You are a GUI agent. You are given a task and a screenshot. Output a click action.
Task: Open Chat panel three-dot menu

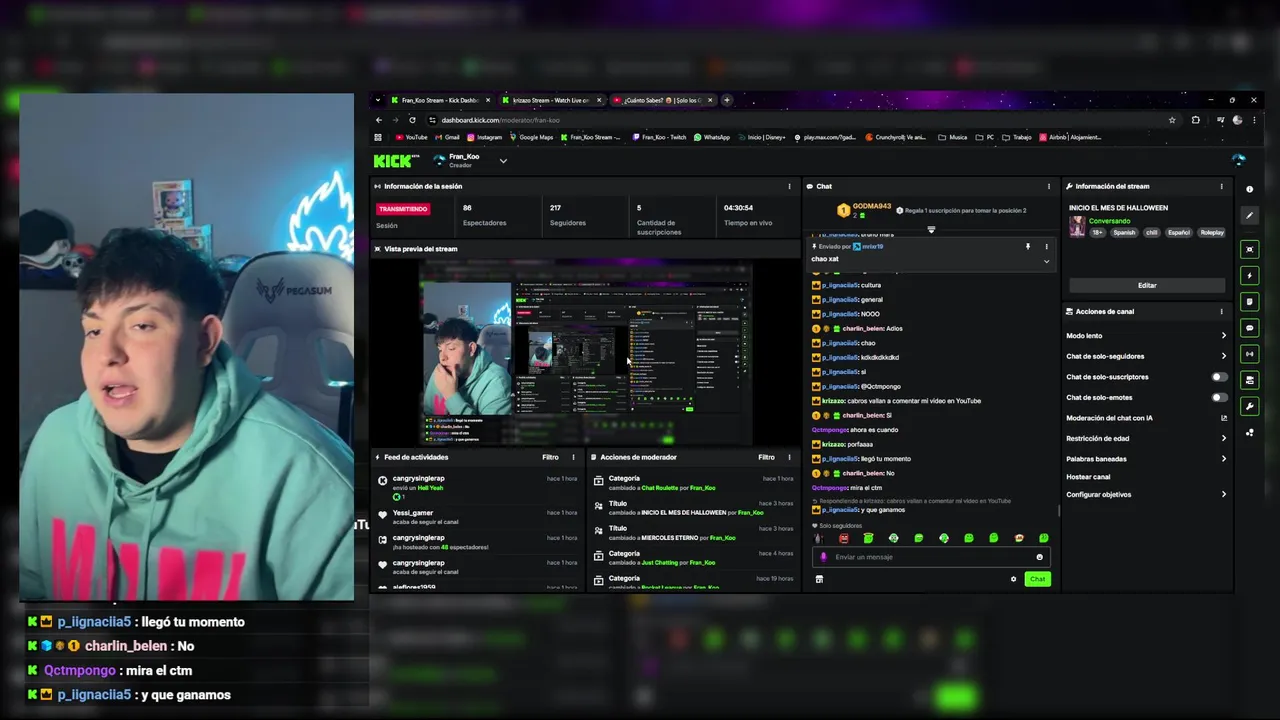1048,186
